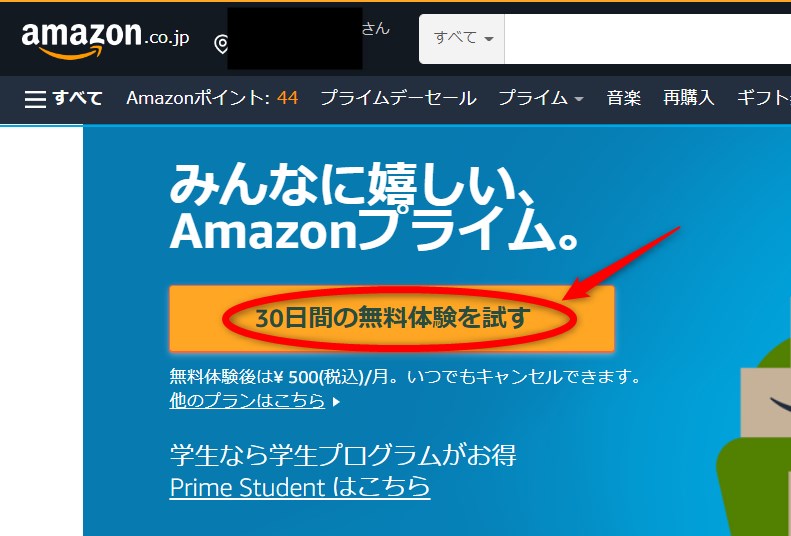Open the ギフト navigation item

click(x=764, y=98)
